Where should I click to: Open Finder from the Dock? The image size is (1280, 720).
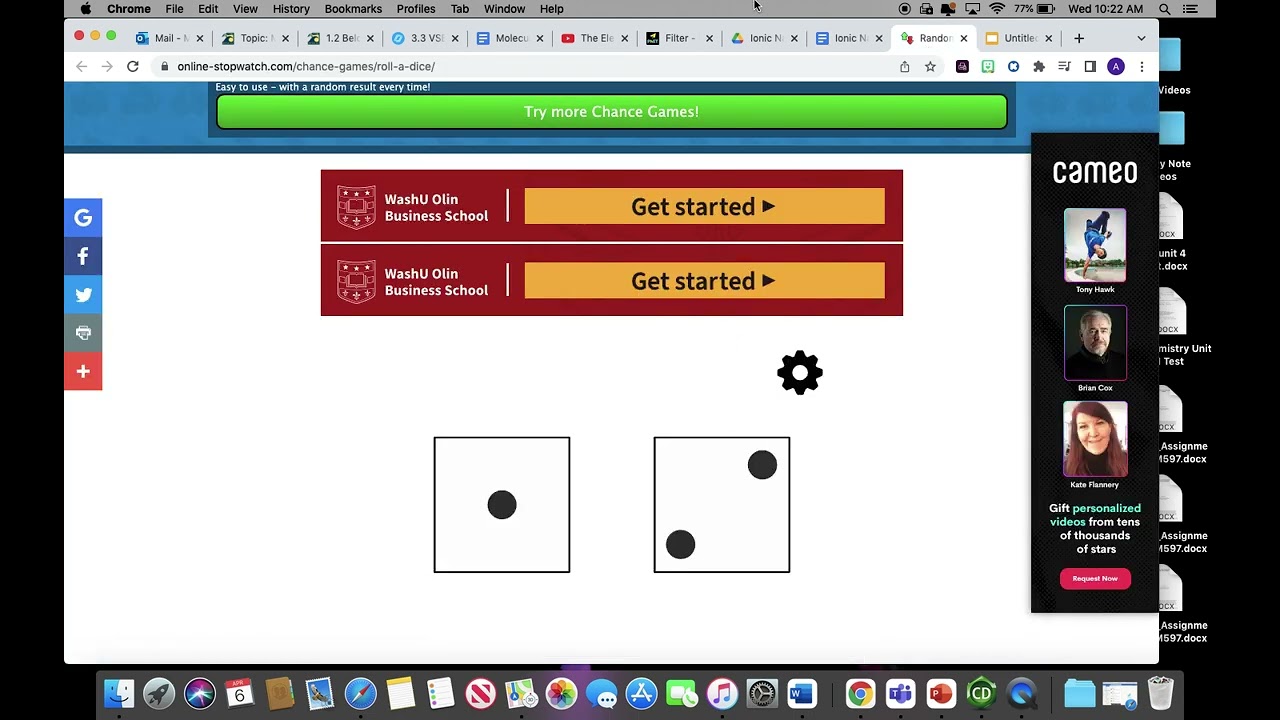(x=119, y=693)
